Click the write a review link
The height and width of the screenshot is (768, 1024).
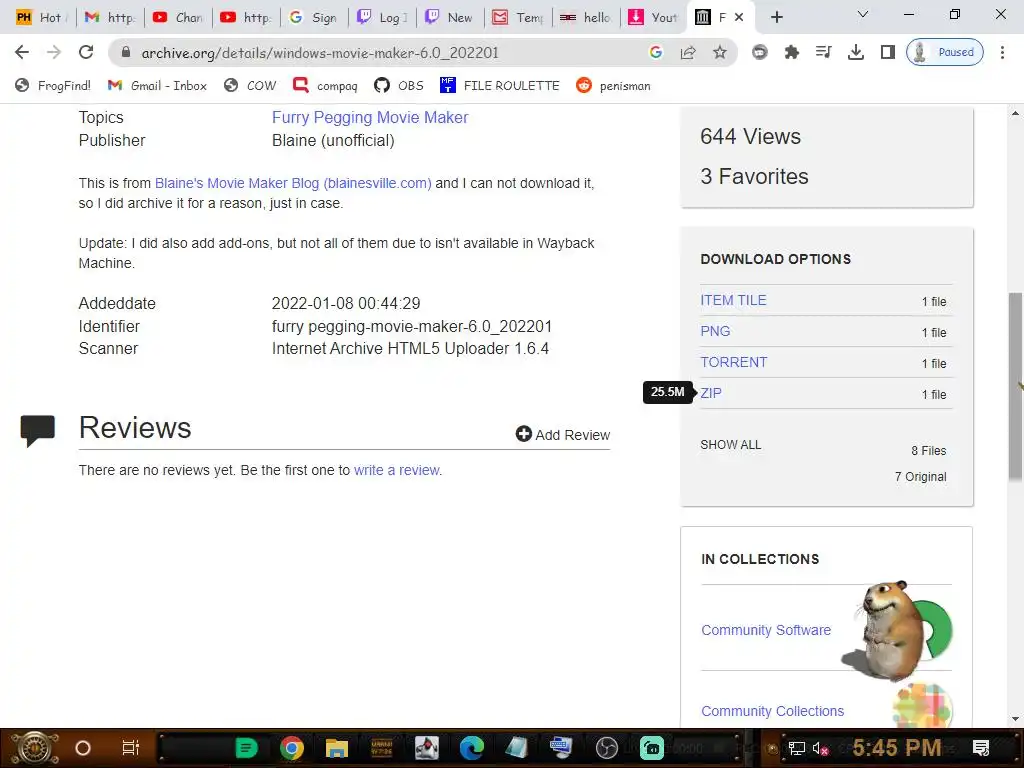(x=396, y=470)
